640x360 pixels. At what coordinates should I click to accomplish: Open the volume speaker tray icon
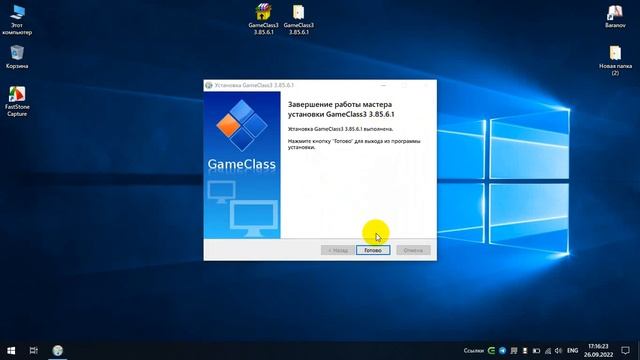tap(558, 351)
